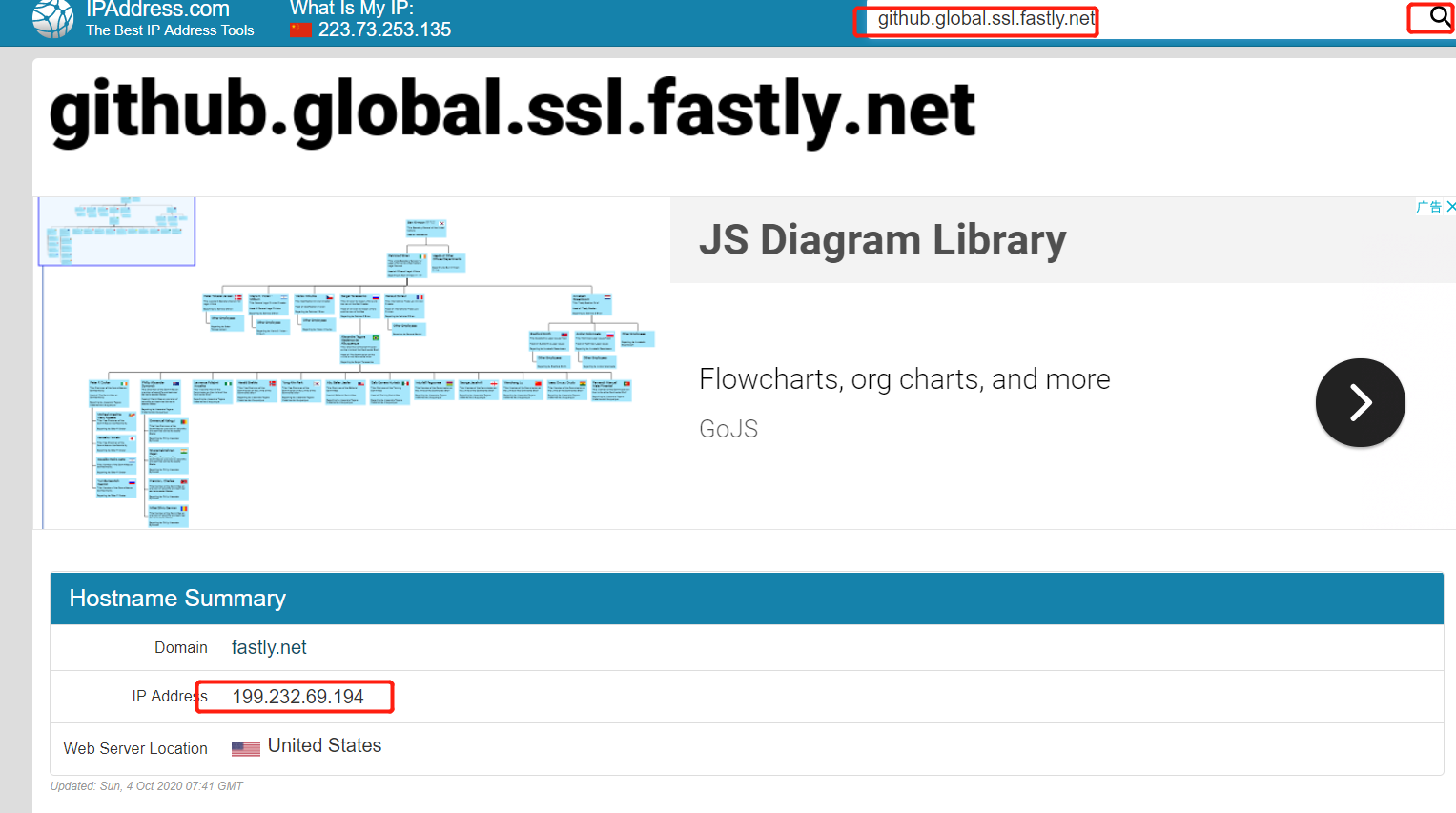The image size is (1456, 813).
Task: Click the United States flag icon
Action: [x=246, y=748]
